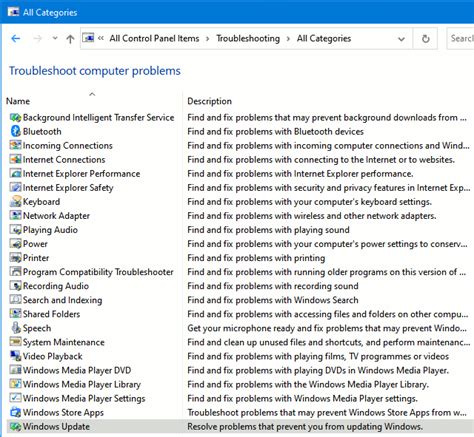Viewport: 474px width, 437px height.
Task: Click the Windows Media Player Library icon
Action: 15,384
